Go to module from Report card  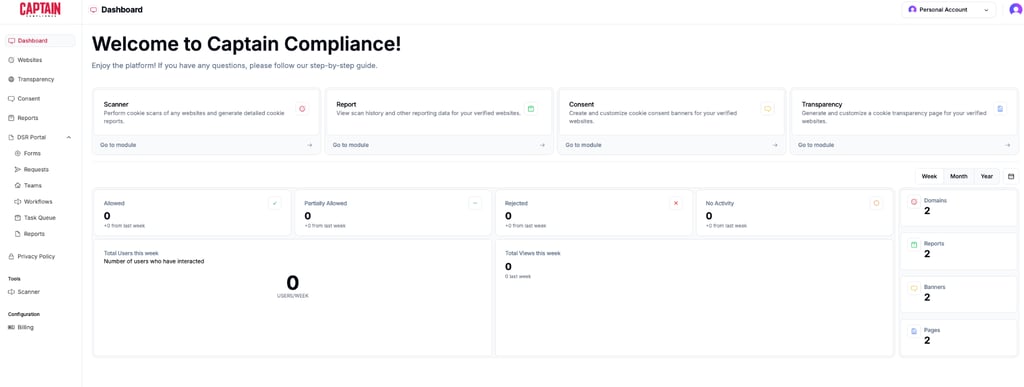pos(351,145)
